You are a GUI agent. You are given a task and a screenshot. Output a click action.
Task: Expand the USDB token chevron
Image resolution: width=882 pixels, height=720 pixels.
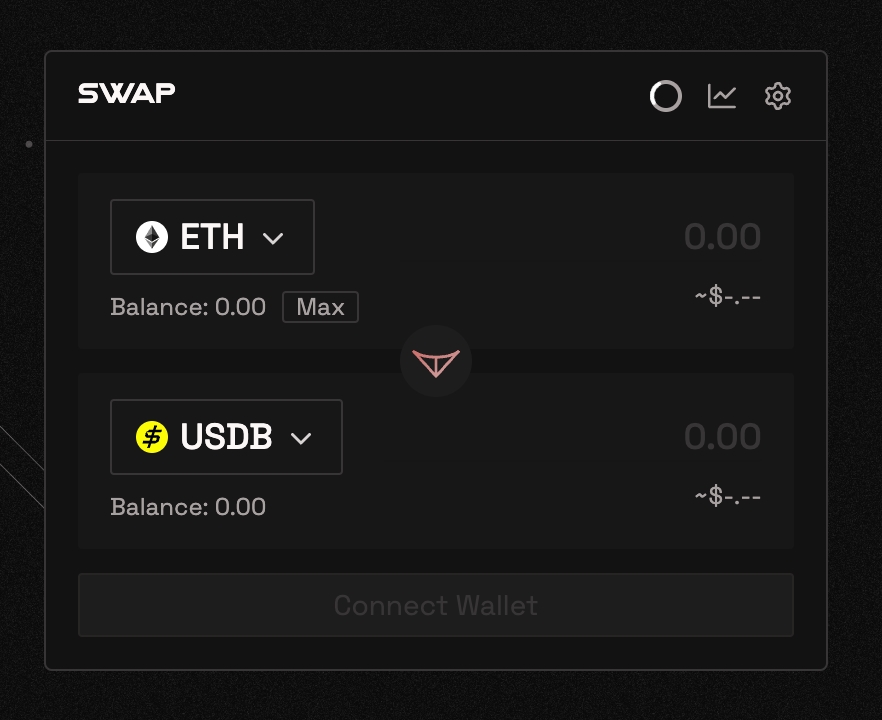(301, 438)
